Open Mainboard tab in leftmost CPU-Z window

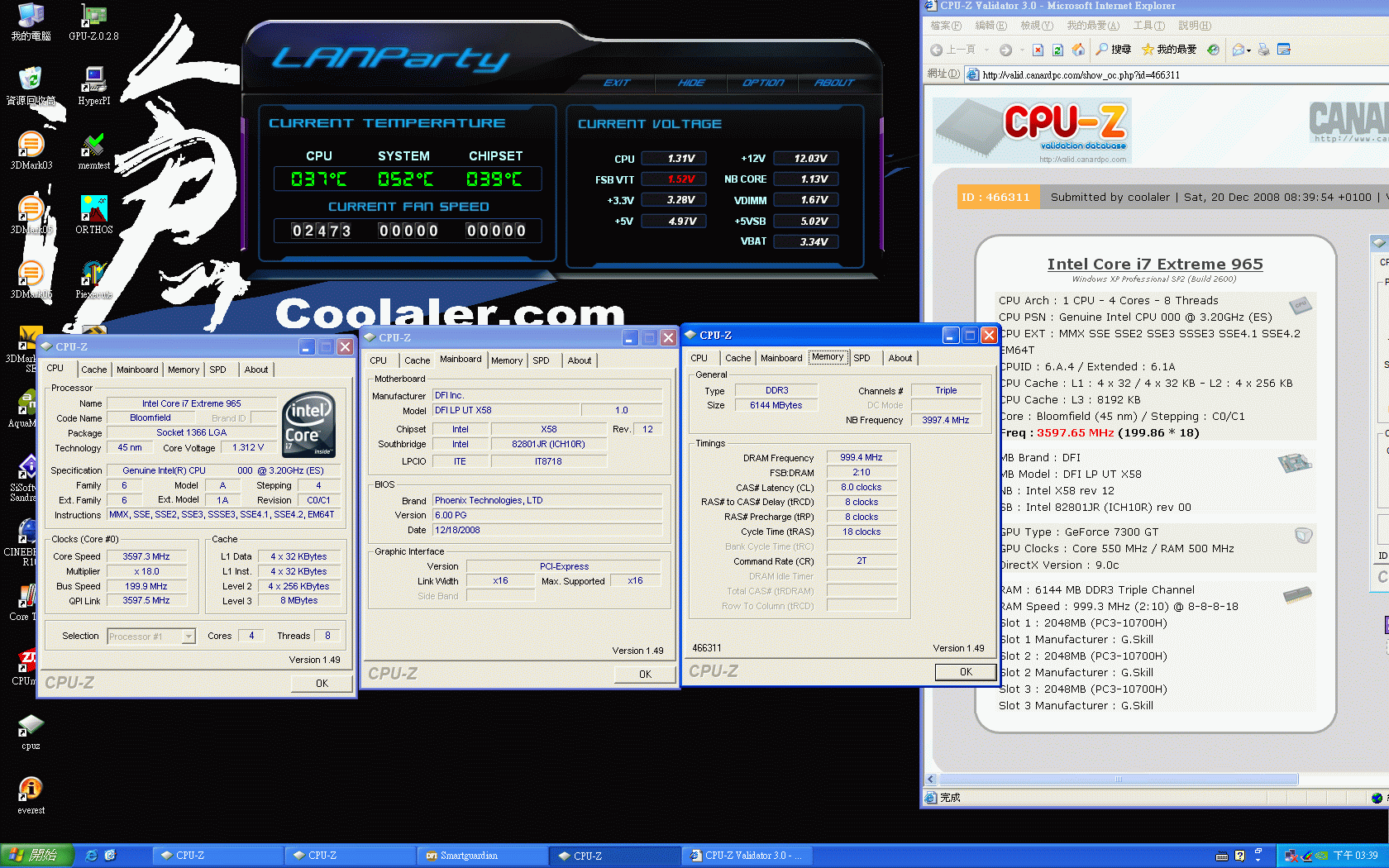coord(137,370)
